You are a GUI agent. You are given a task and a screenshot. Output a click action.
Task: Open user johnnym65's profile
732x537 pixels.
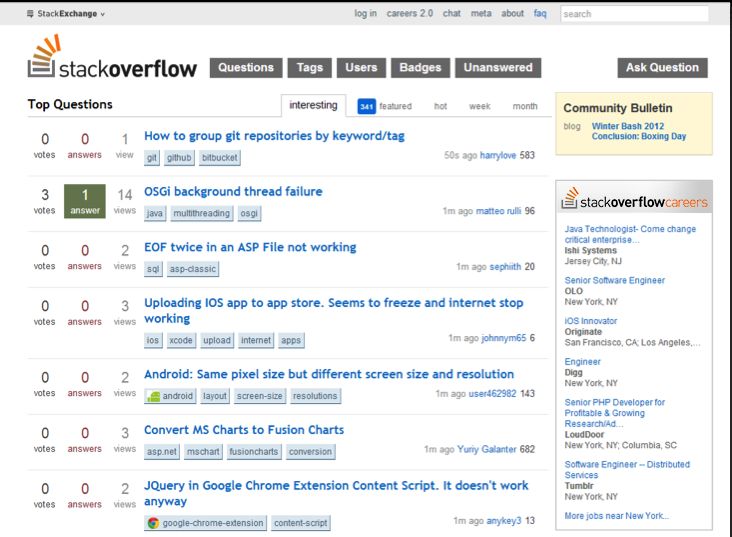[504, 338]
